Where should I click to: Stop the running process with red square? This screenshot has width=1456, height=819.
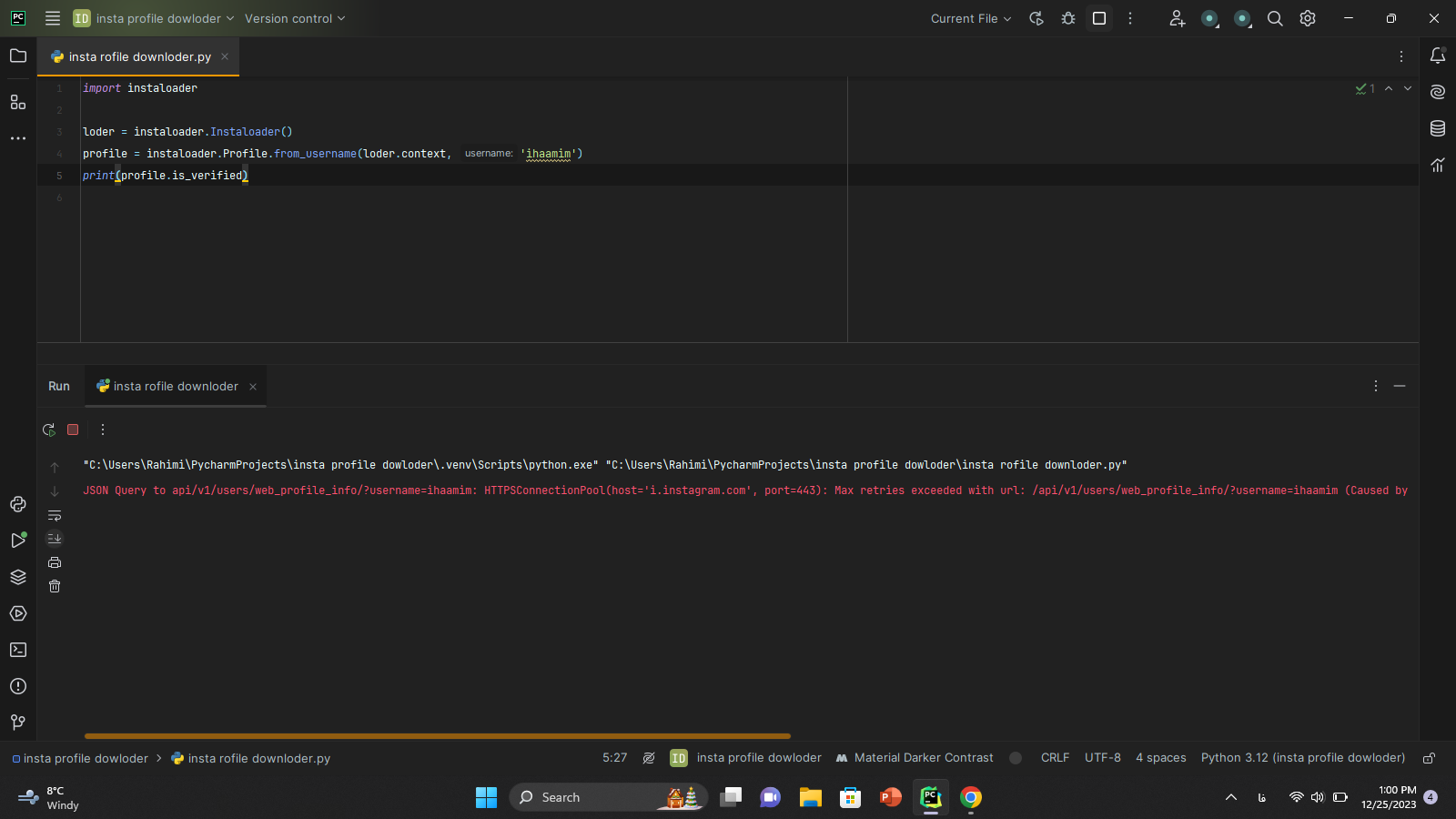[x=73, y=430]
